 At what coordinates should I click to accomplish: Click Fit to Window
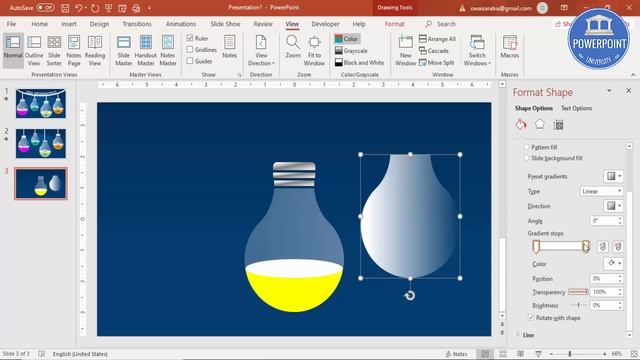[x=314, y=50]
